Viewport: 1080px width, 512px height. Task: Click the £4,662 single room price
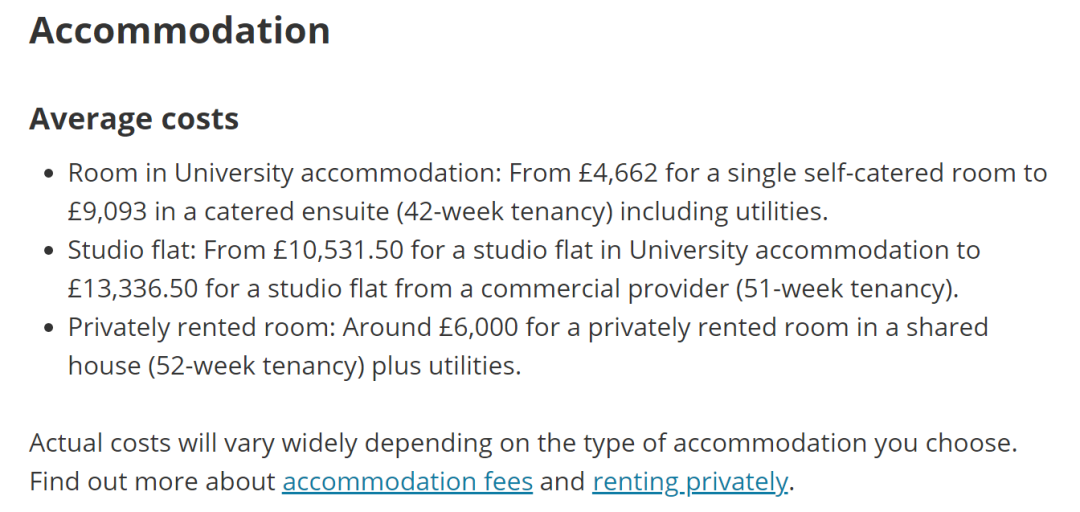click(618, 173)
